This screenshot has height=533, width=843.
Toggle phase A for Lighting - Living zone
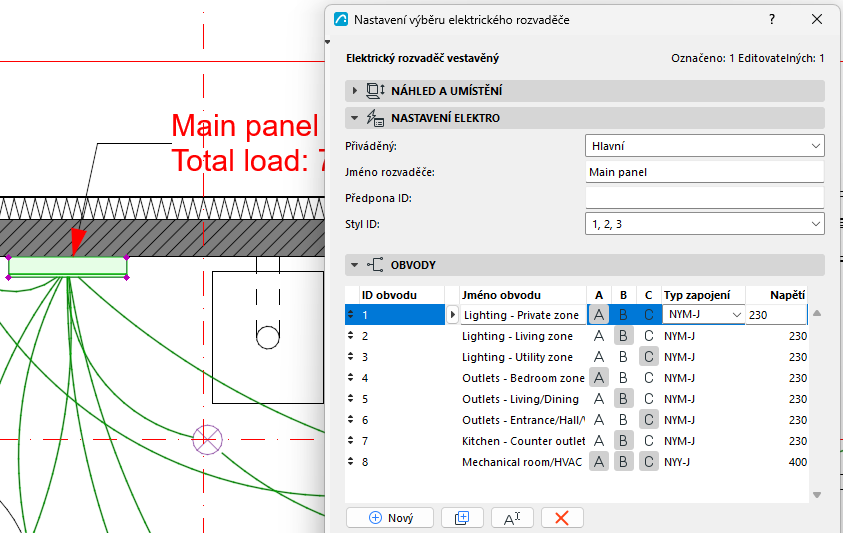pyautogui.click(x=598, y=336)
